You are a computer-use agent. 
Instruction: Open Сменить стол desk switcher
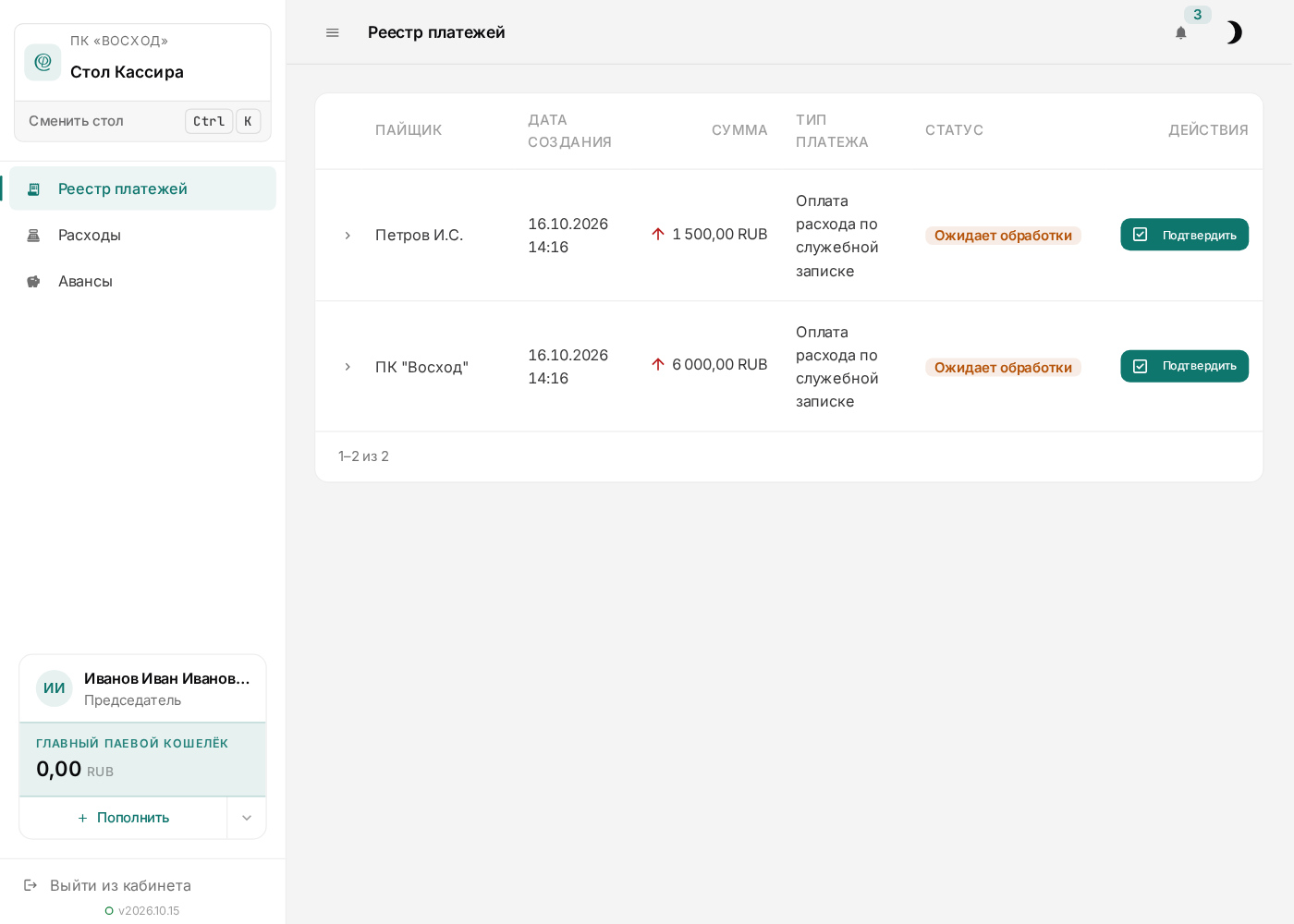(x=143, y=121)
